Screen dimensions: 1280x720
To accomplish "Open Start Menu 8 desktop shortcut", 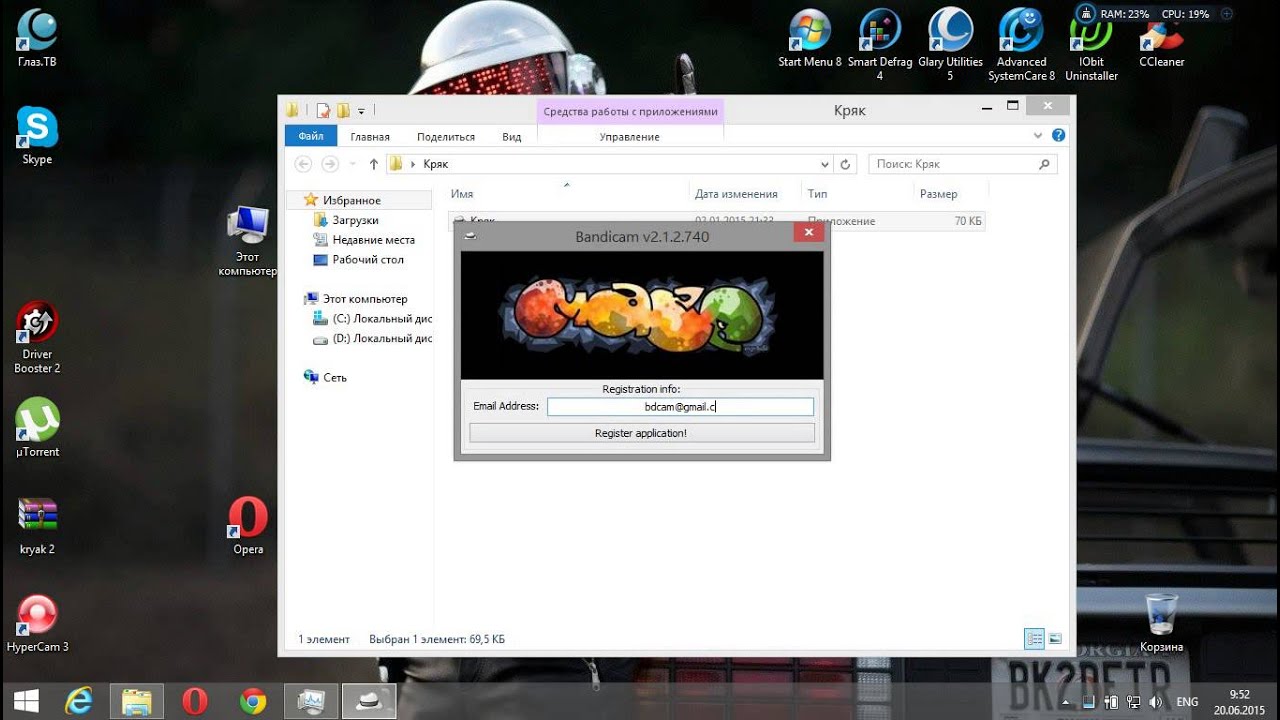I will [809, 38].
